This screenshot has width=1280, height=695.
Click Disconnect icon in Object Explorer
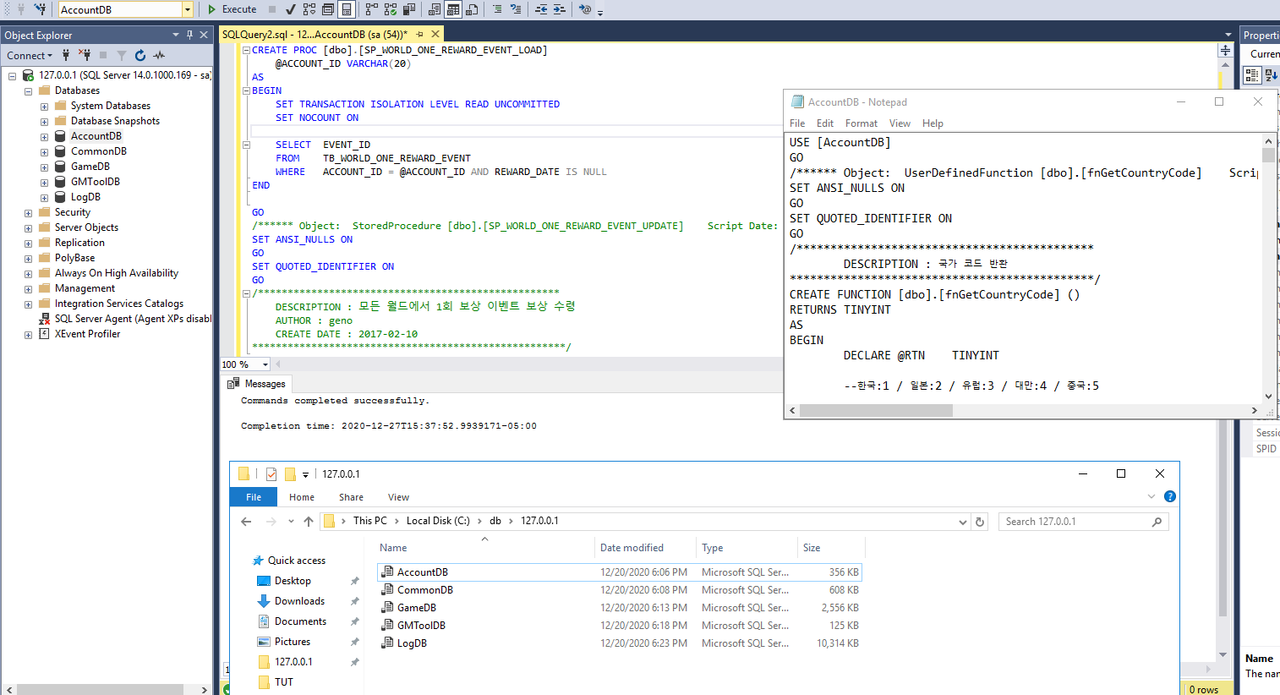click(84, 55)
